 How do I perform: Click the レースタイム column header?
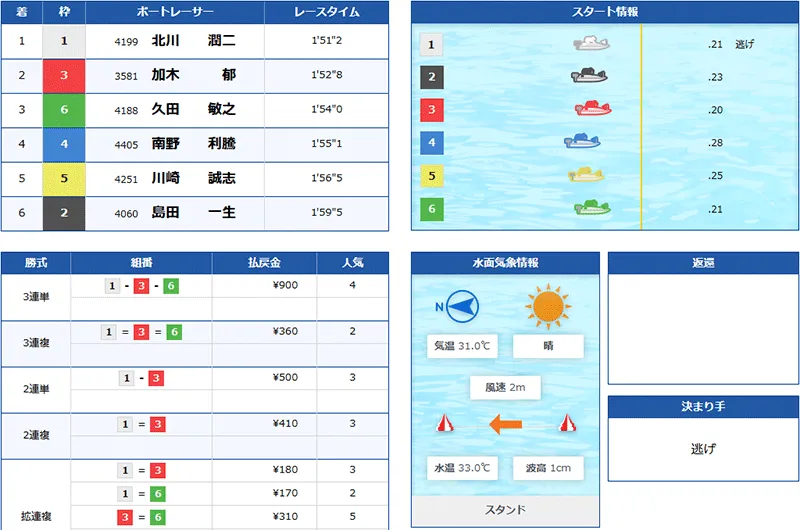click(327, 12)
